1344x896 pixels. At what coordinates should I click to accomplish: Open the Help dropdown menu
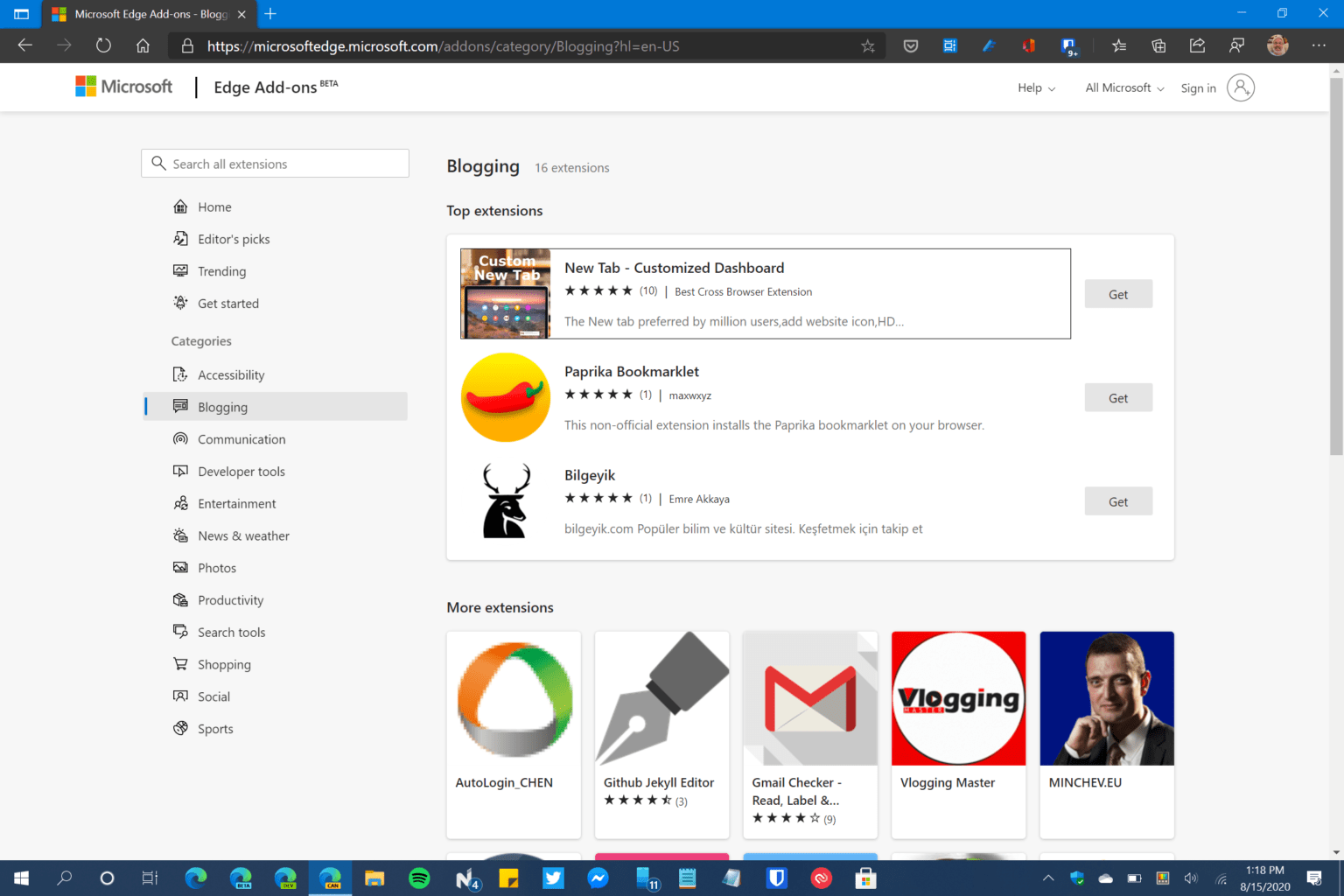click(x=1036, y=87)
